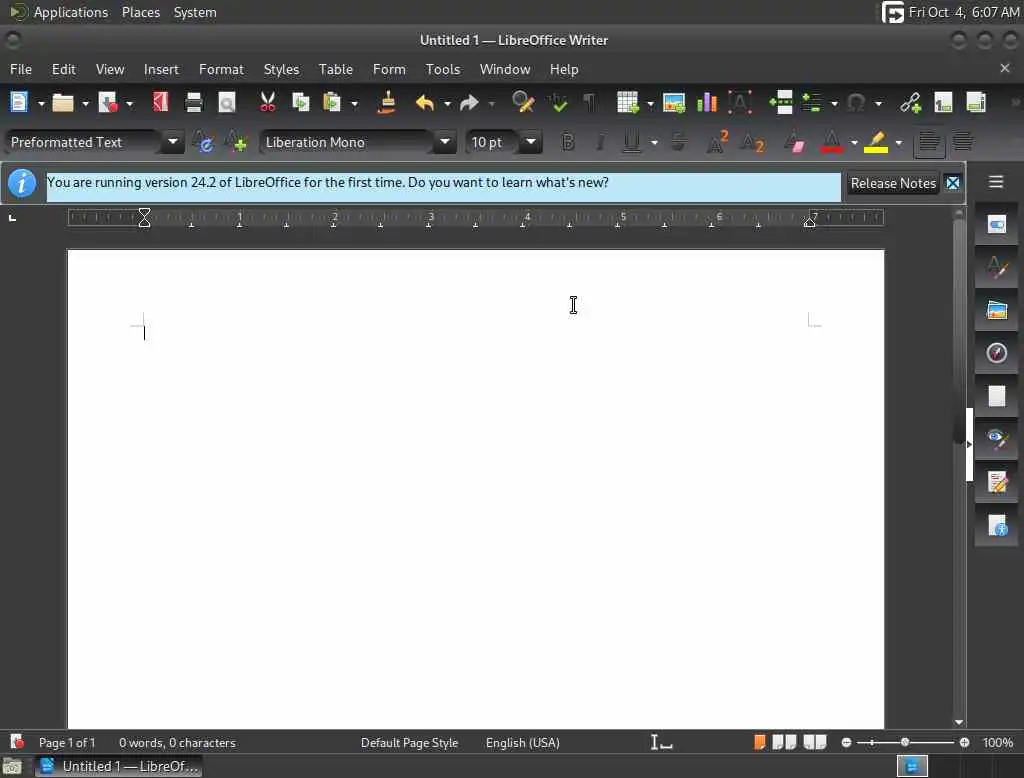Open the Format menu

pyautogui.click(x=221, y=69)
